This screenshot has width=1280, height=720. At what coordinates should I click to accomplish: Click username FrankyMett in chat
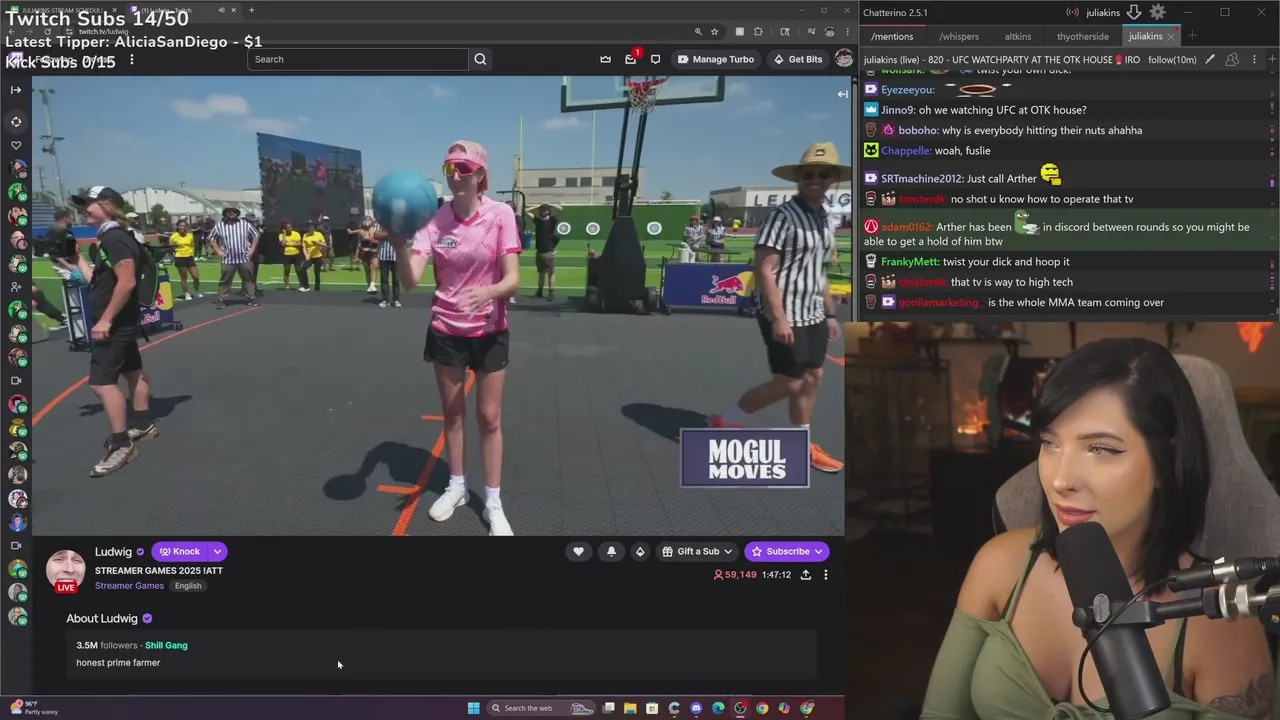pos(910,262)
